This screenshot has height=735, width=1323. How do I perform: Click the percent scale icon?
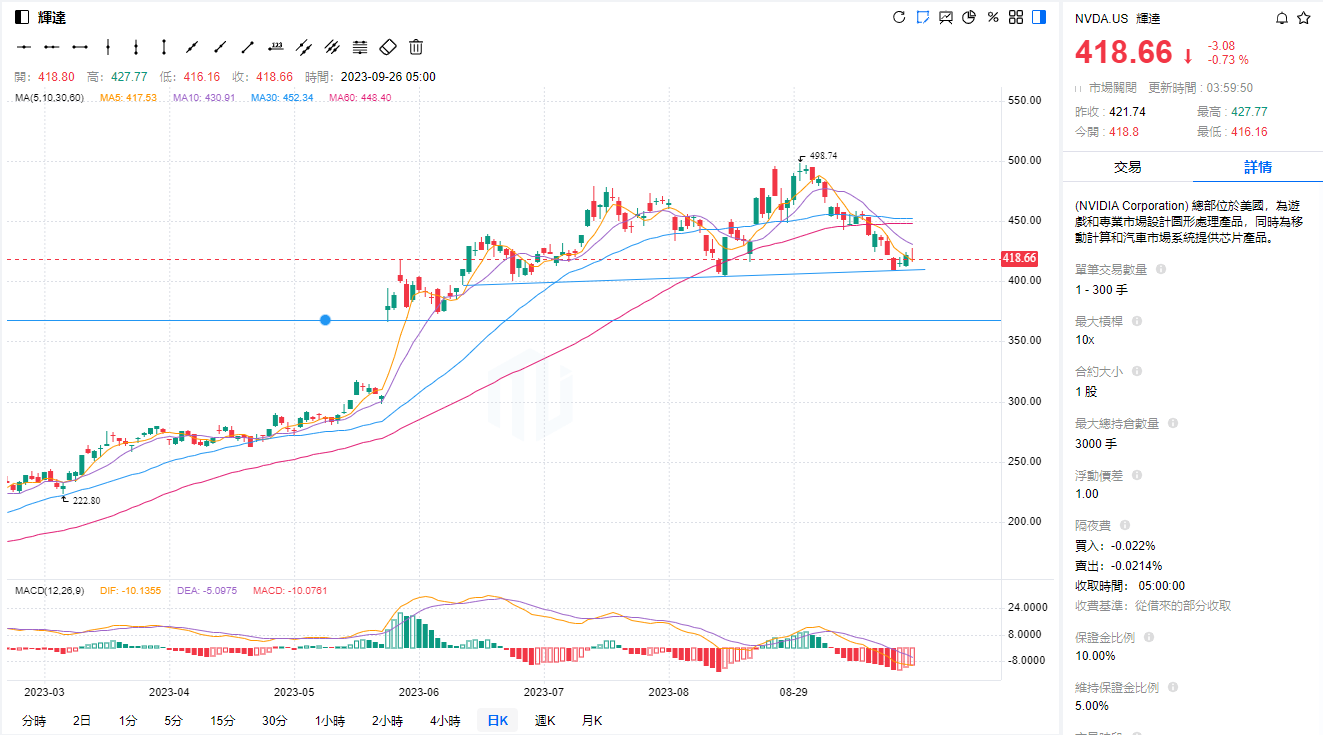[993, 17]
